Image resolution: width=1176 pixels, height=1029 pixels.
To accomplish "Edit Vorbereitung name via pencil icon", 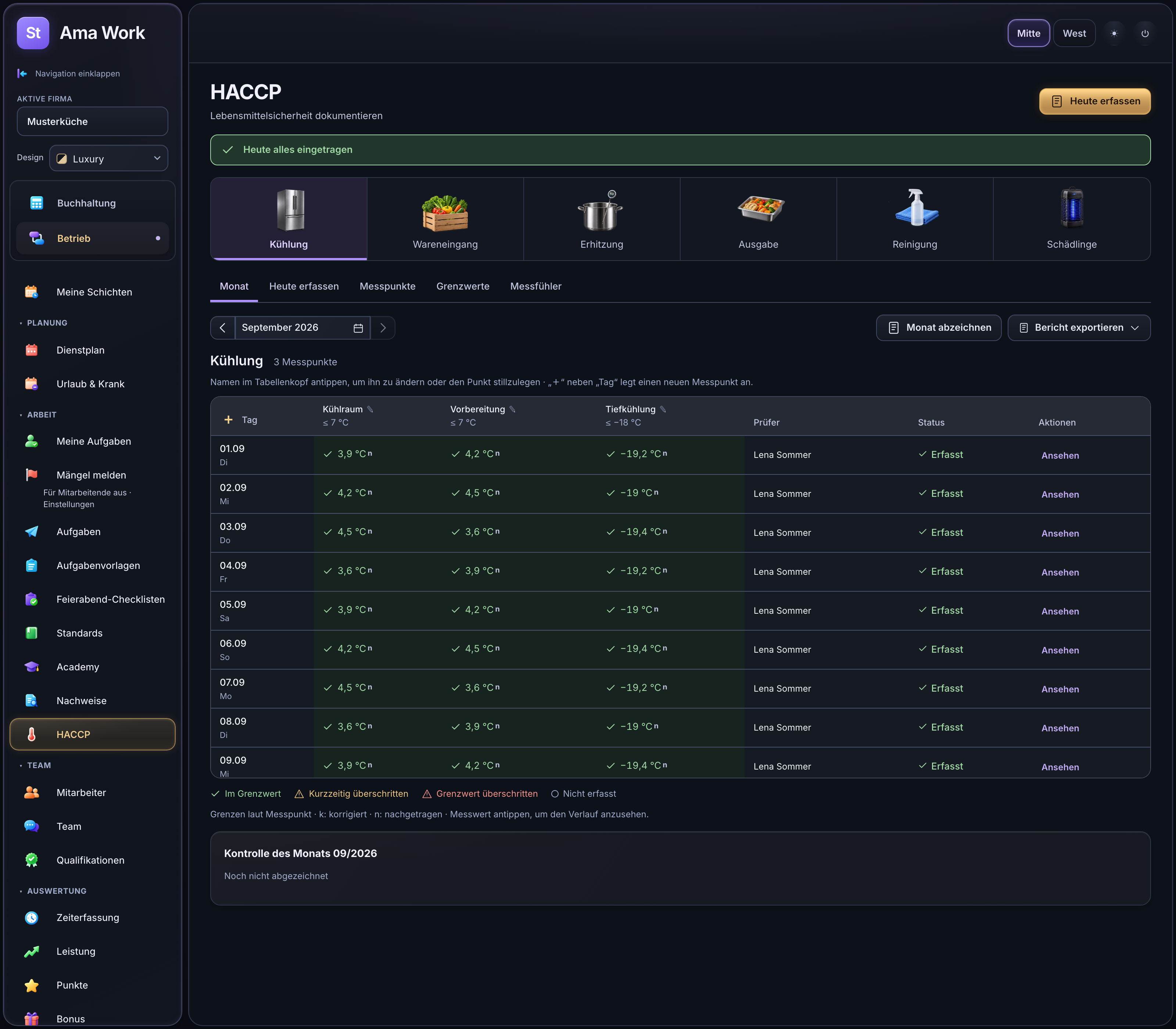I will pos(513,409).
